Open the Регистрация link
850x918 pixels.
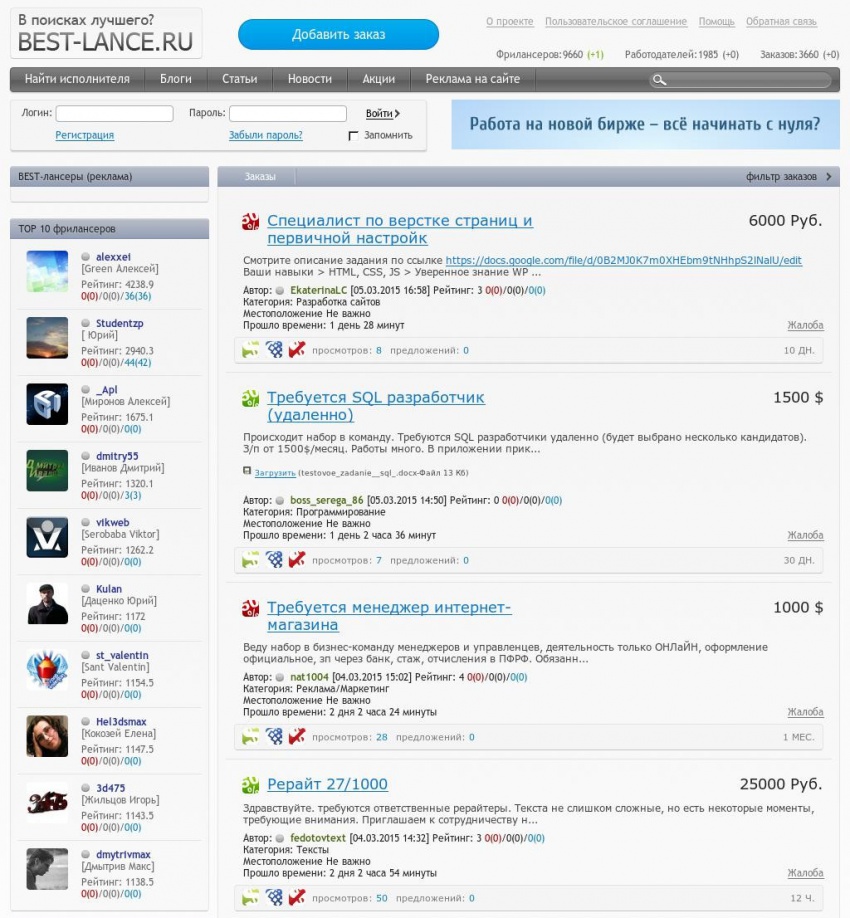coord(84,135)
